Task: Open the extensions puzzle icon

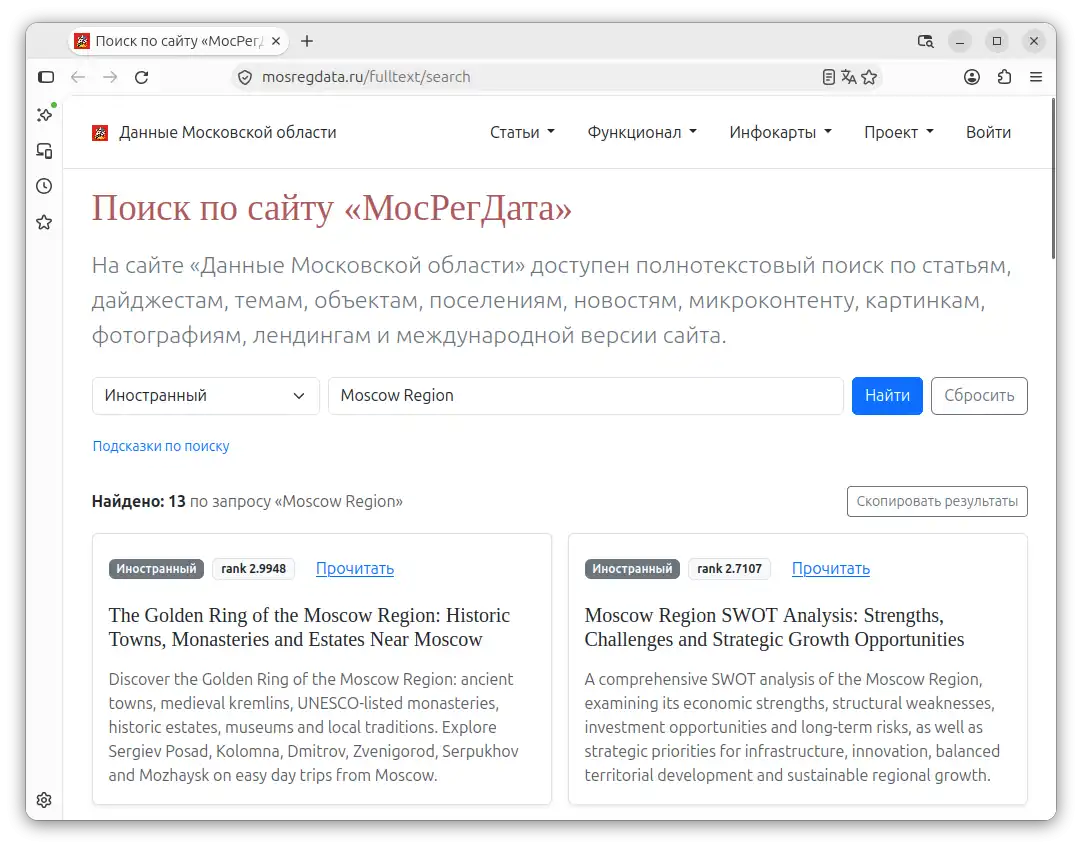Action: (x=1004, y=77)
